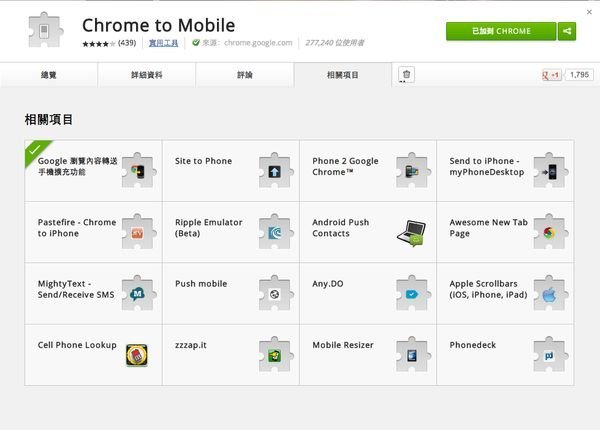Image resolution: width=600 pixels, height=430 pixels.
Task: Click the 已加到 CHROME button
Action: click(501, 31)
